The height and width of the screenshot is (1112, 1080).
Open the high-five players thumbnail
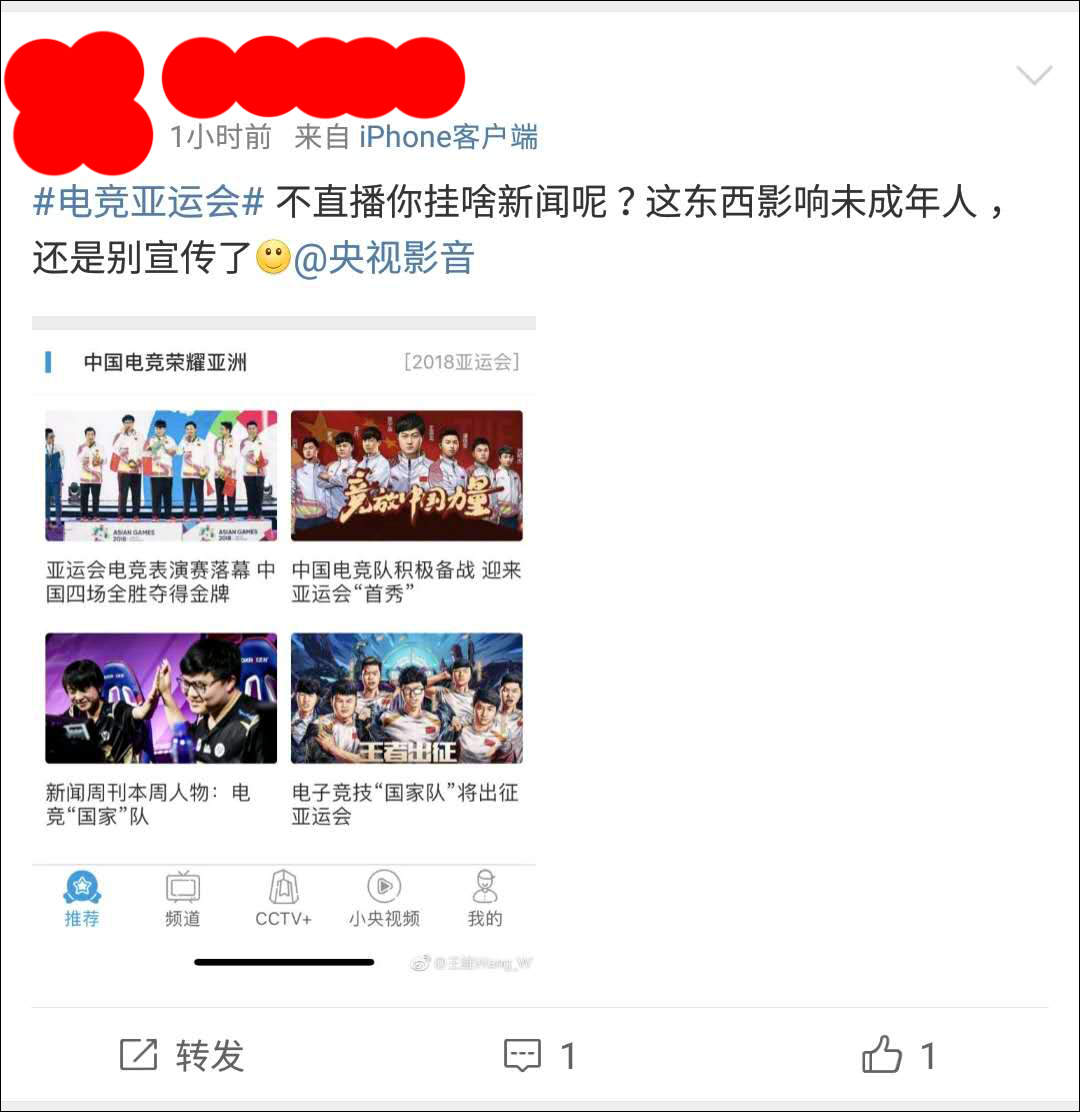click(161, 699)
